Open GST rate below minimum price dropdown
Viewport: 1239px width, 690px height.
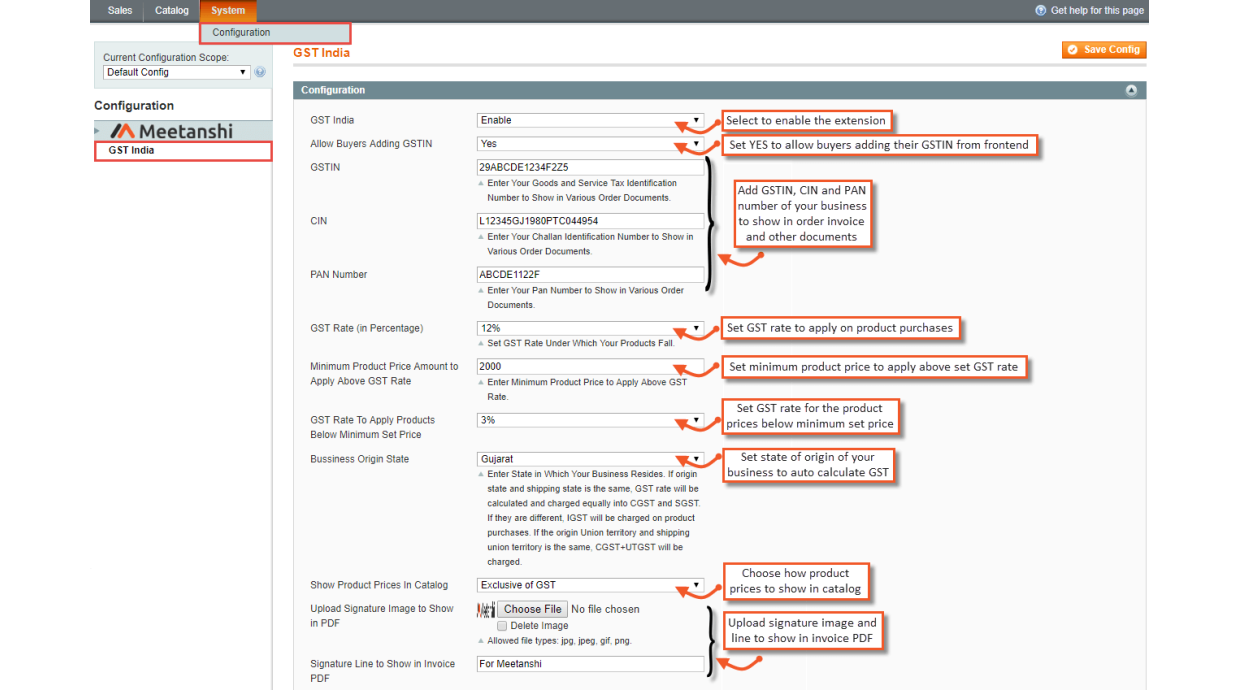click(x=590, y=420)
